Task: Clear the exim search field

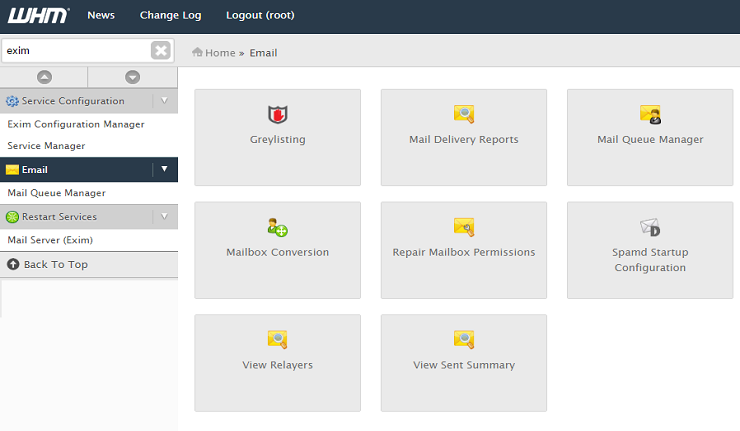Action: [x=161, y=51]
